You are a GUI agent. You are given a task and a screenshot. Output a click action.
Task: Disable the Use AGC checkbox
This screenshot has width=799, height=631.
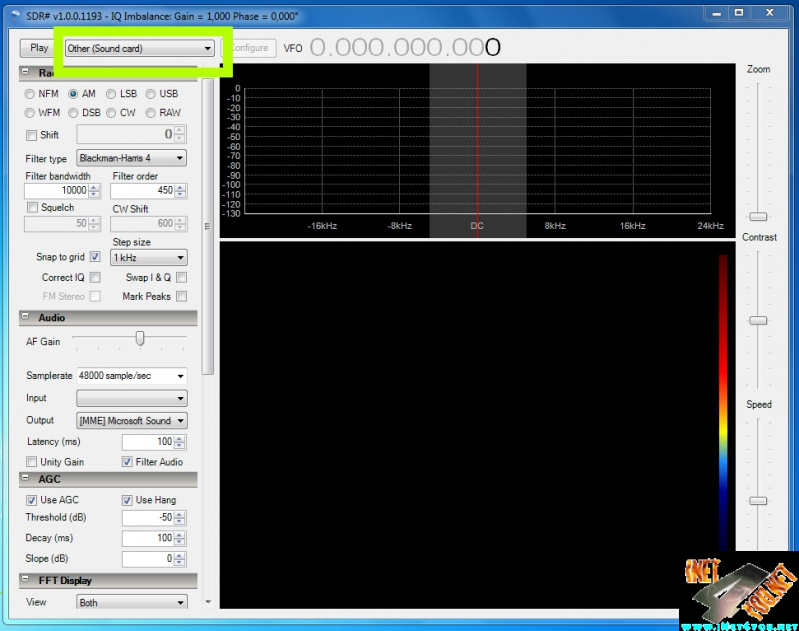30,500
